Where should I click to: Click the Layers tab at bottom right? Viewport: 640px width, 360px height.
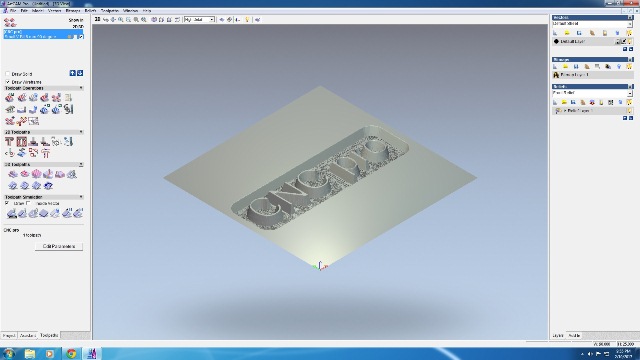558,336
